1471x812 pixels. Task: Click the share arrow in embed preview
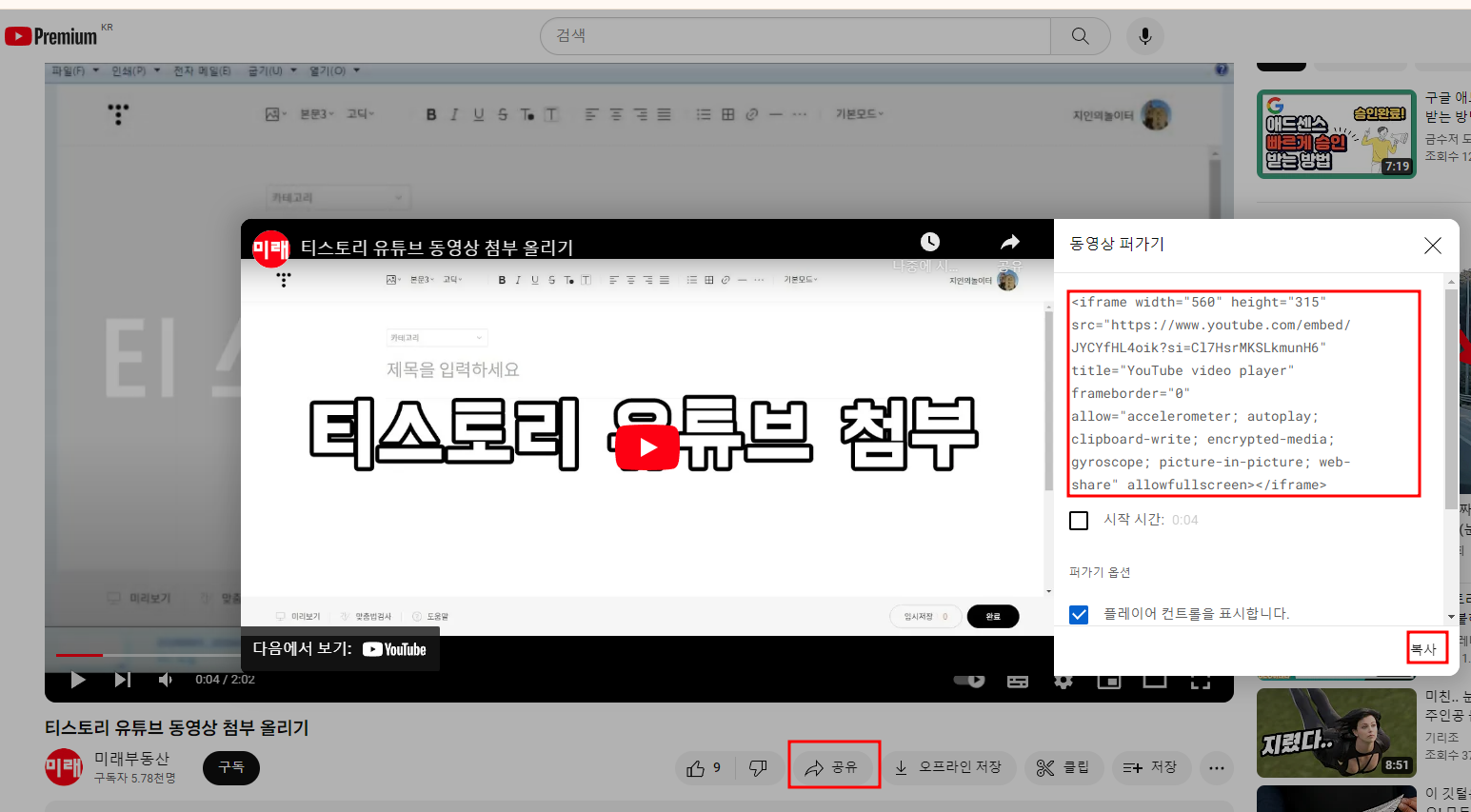tap(1010, 242)
